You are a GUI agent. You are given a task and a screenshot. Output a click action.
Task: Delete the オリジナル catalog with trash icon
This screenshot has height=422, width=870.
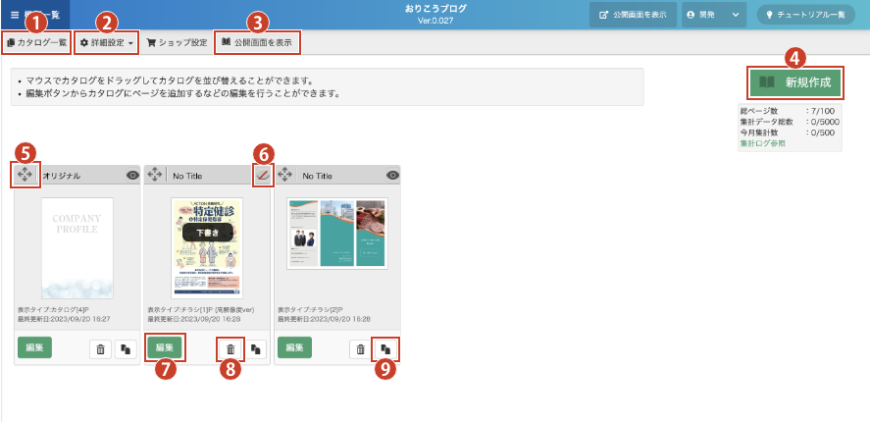[101, 349]
